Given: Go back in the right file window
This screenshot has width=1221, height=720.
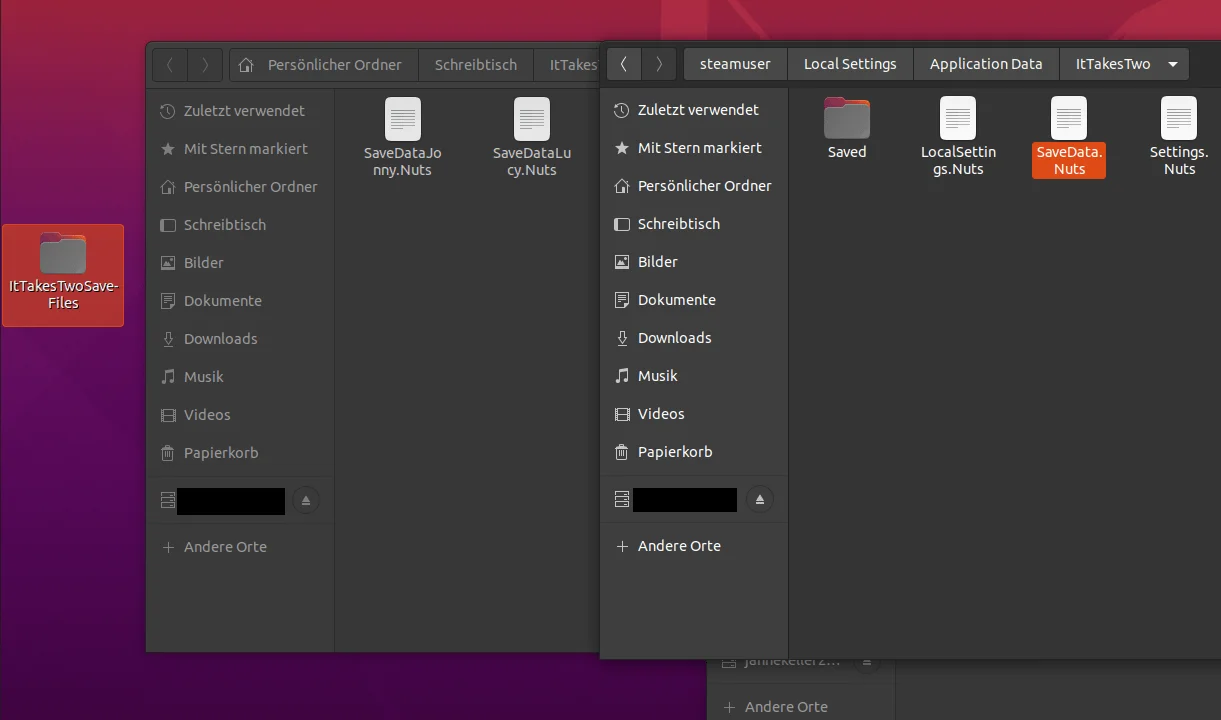Looking at the screenshot, I should coord(624,64).
